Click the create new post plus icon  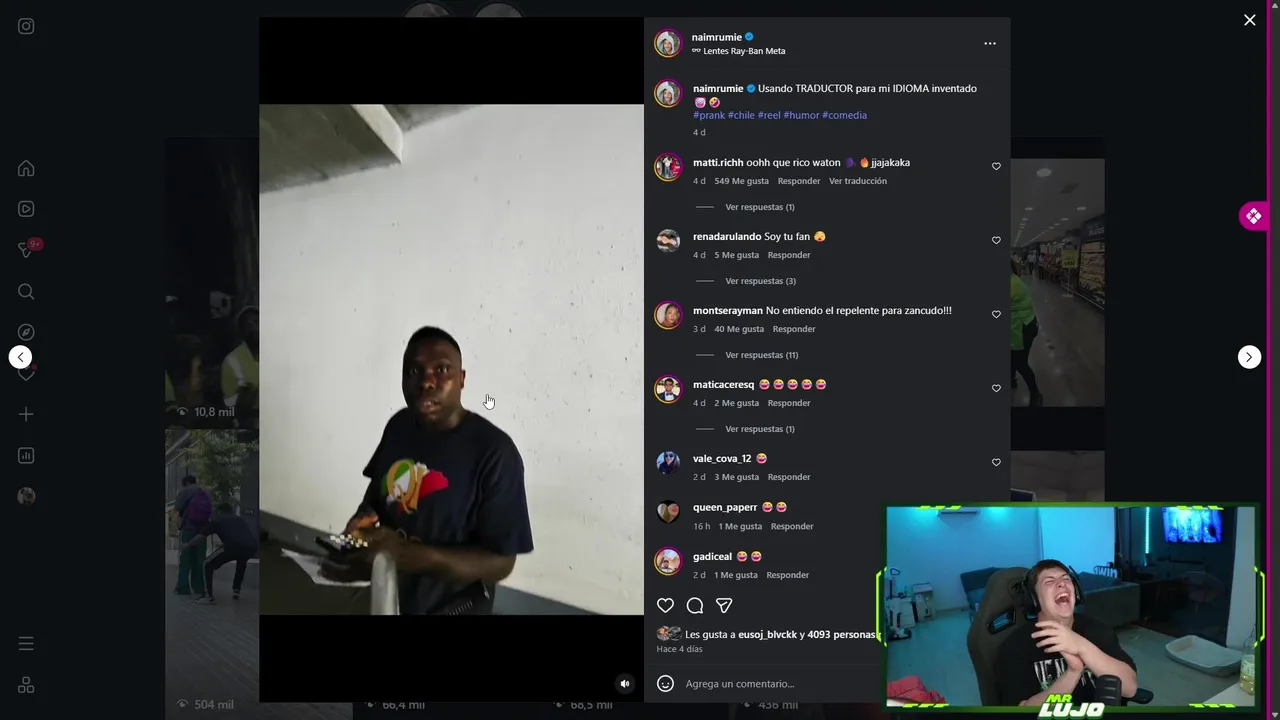(x=26, y=414)
